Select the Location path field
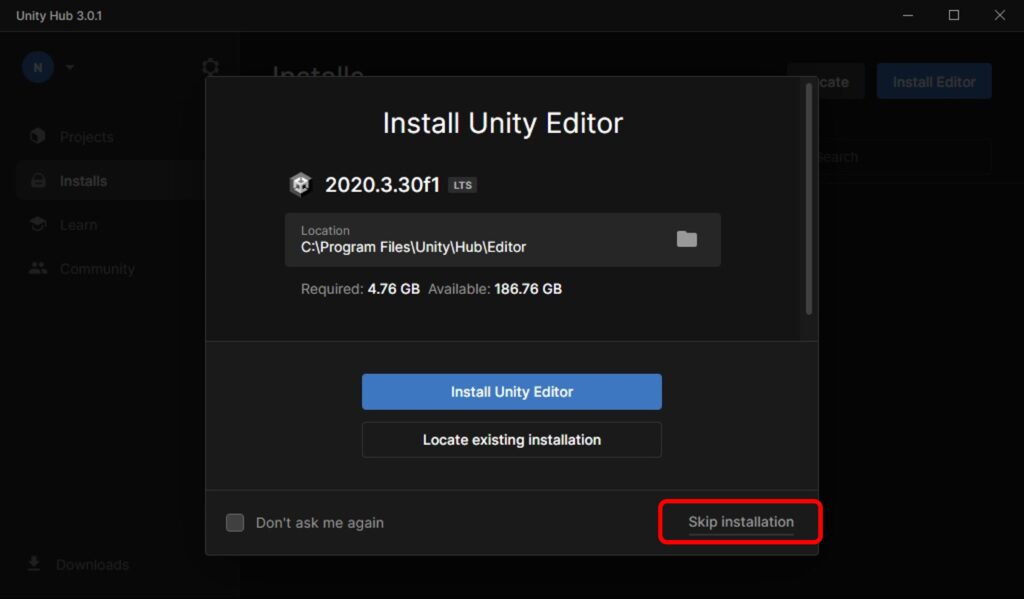 [x=503, y=240]
